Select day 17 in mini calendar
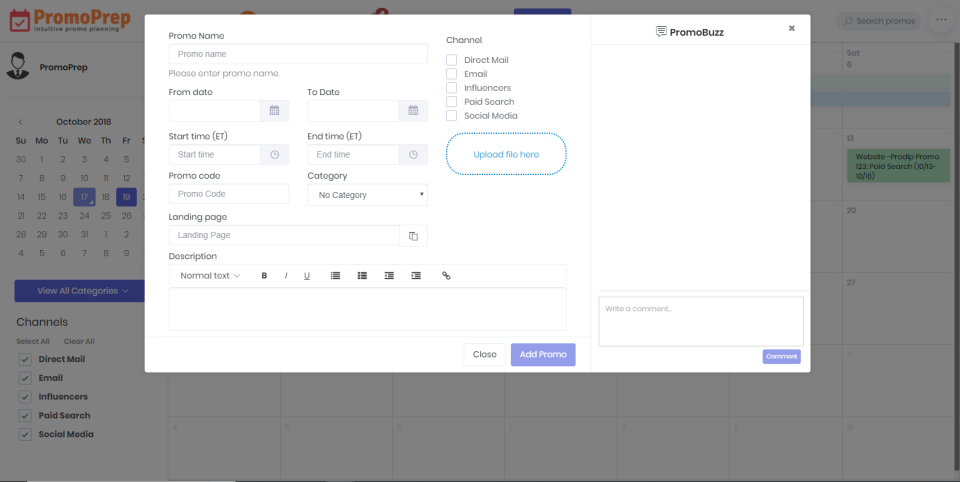Viewport: 960px width, 482px height. point(84,197)
